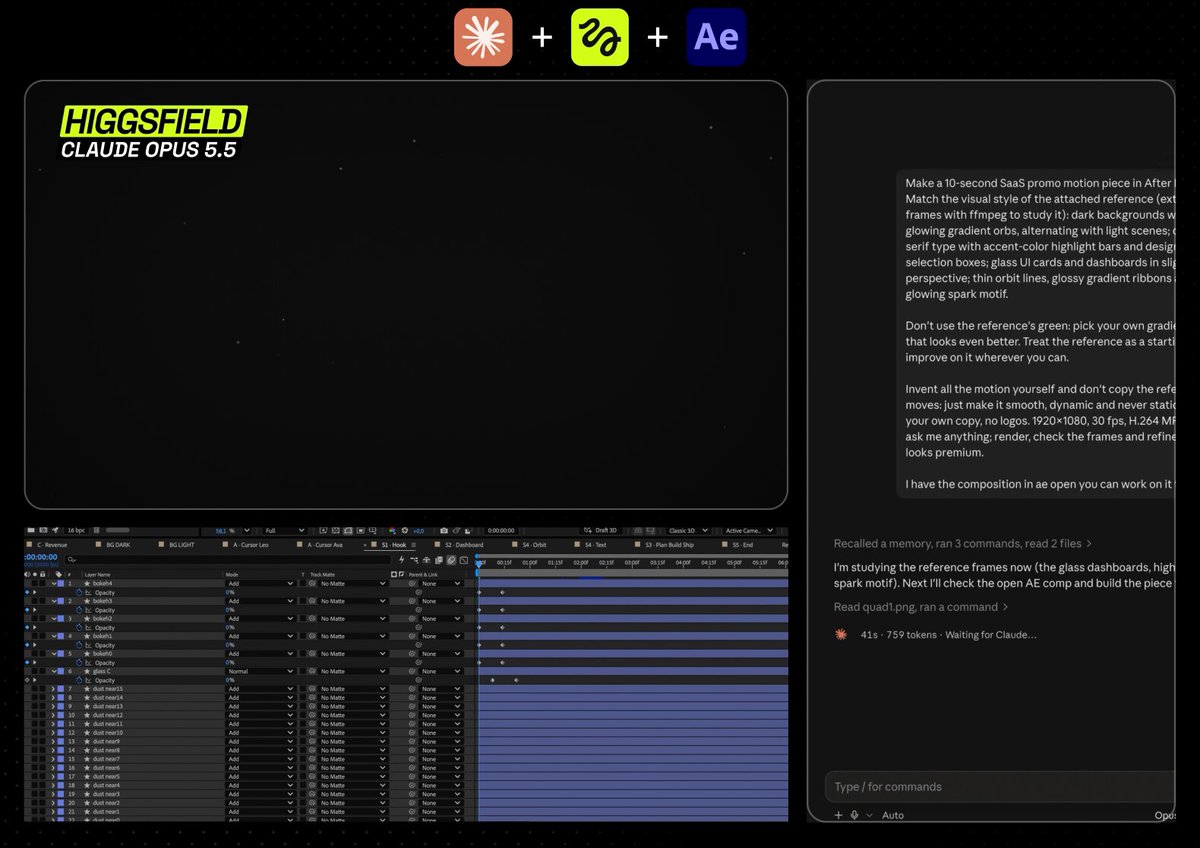Click the shape star icon of glass C
This screenshot has width=1200, height=848.
pyautogui.click(x=87, y=671)
